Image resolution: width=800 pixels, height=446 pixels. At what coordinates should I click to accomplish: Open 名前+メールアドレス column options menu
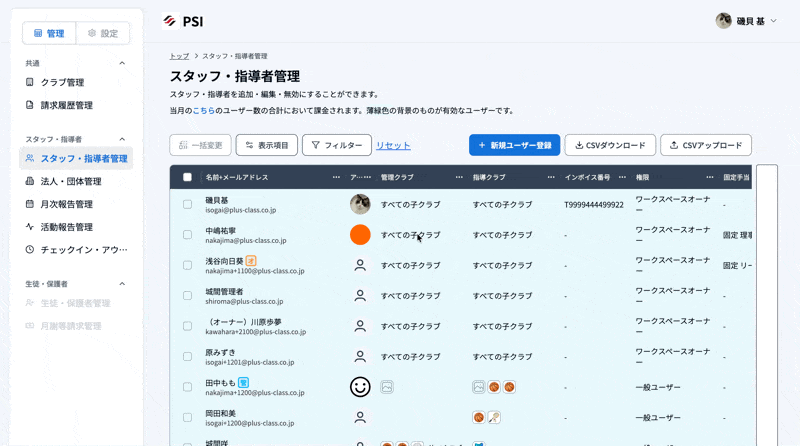(x=336, y=177)
